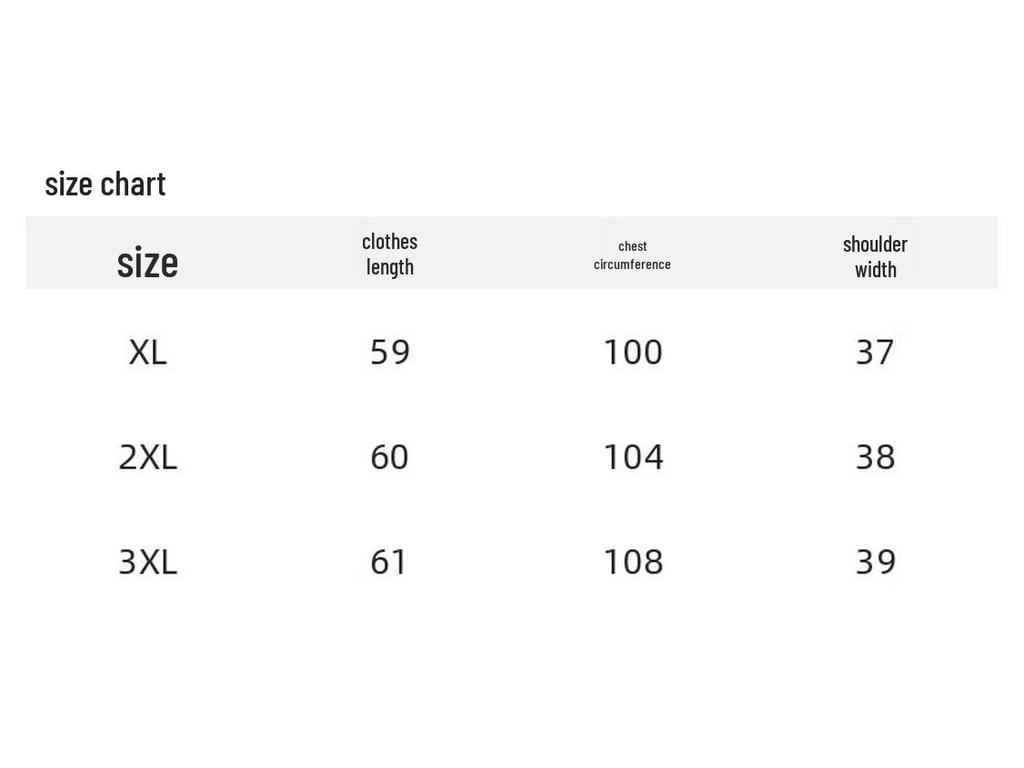Select the "width" header word
This screenshot has width=1024, height=768.
point(875,269)
